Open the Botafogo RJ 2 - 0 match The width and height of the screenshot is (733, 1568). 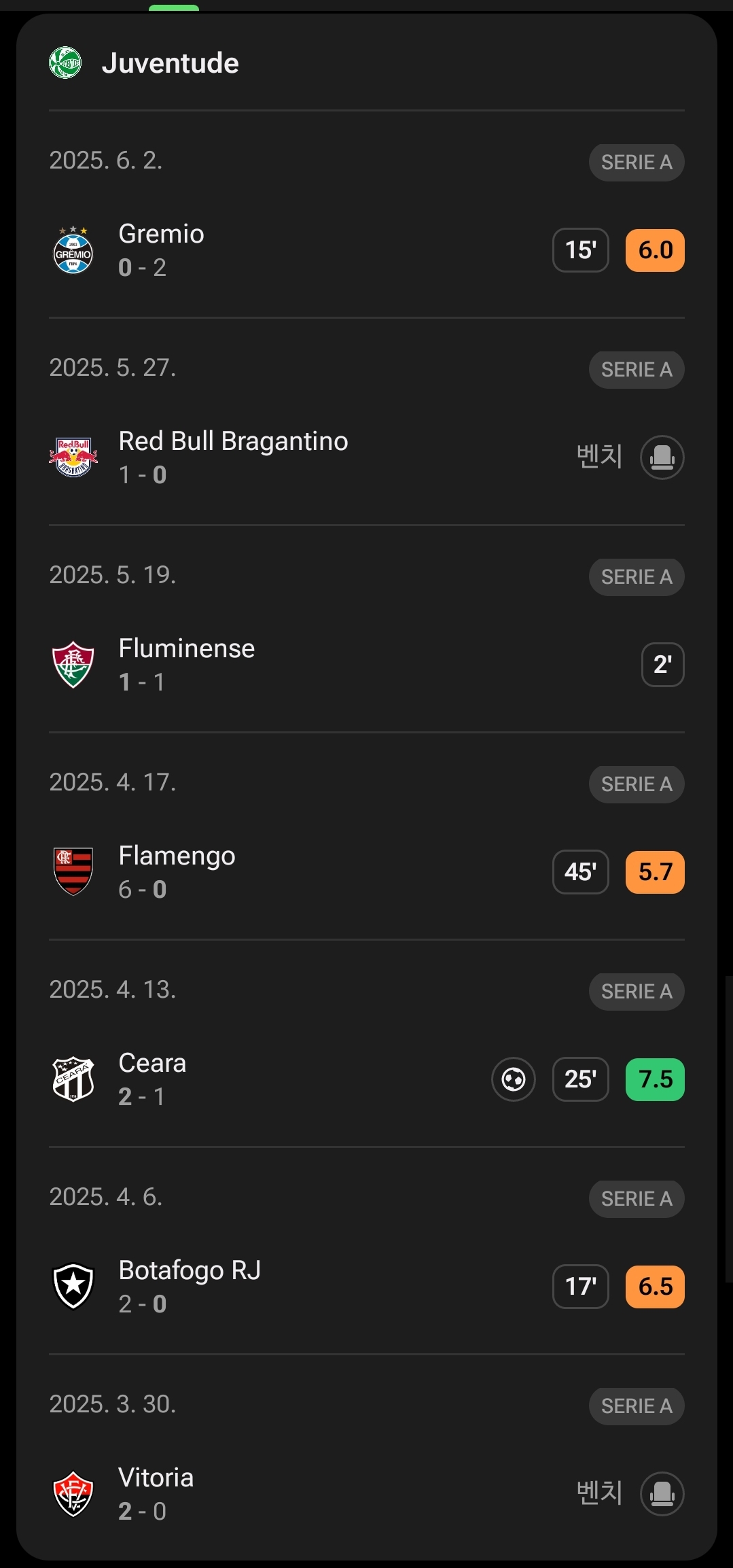tap(367, 1287)
